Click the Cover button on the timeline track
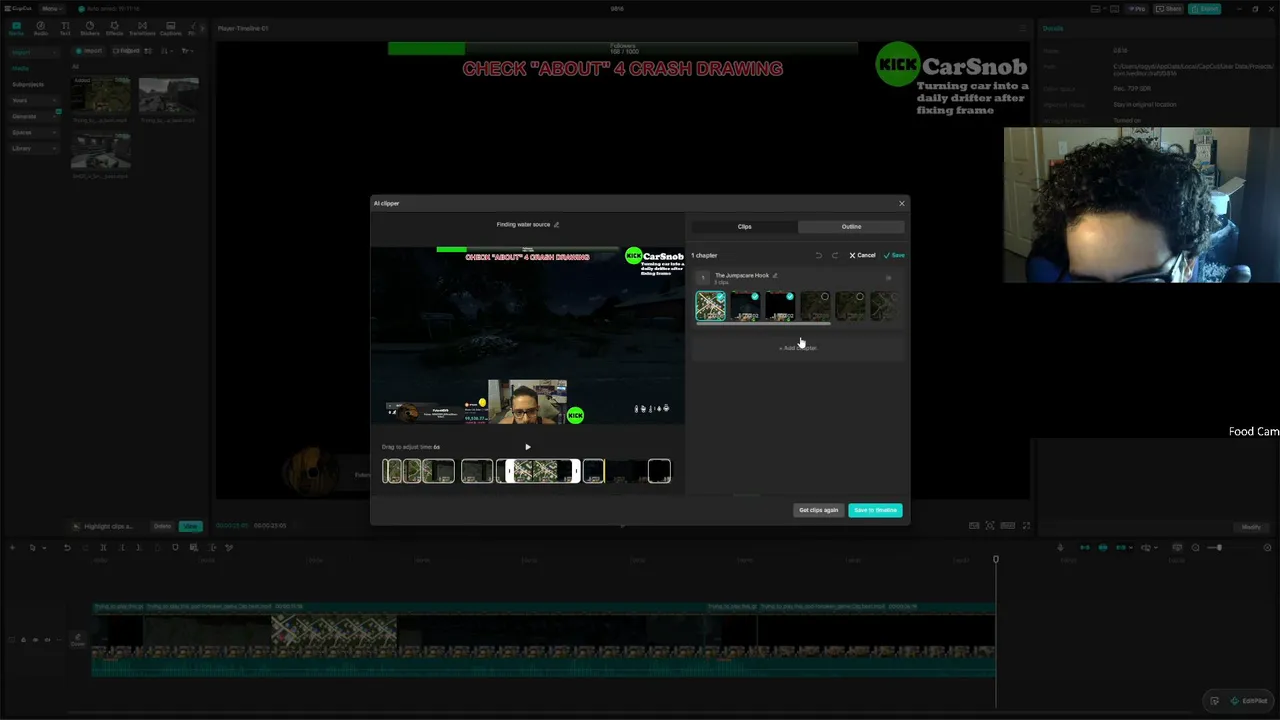 click(x=78, y=640)
